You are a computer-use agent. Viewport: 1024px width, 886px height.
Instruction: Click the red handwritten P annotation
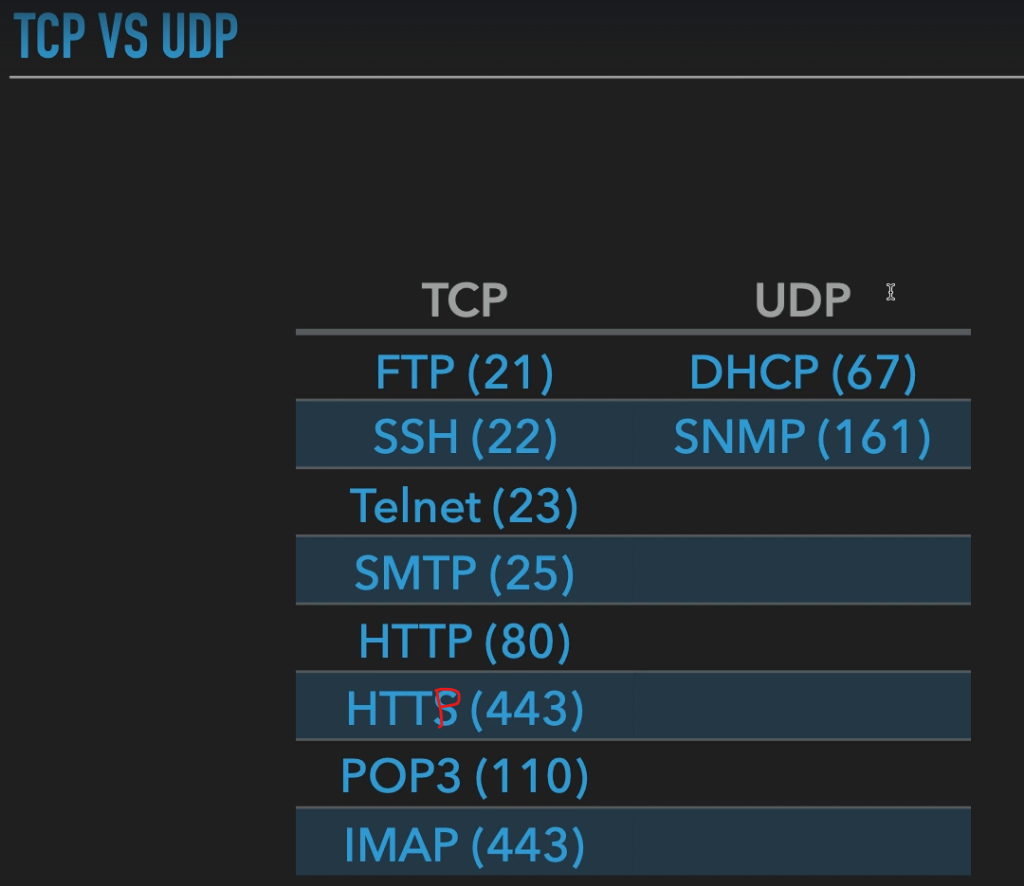(448, 707)
